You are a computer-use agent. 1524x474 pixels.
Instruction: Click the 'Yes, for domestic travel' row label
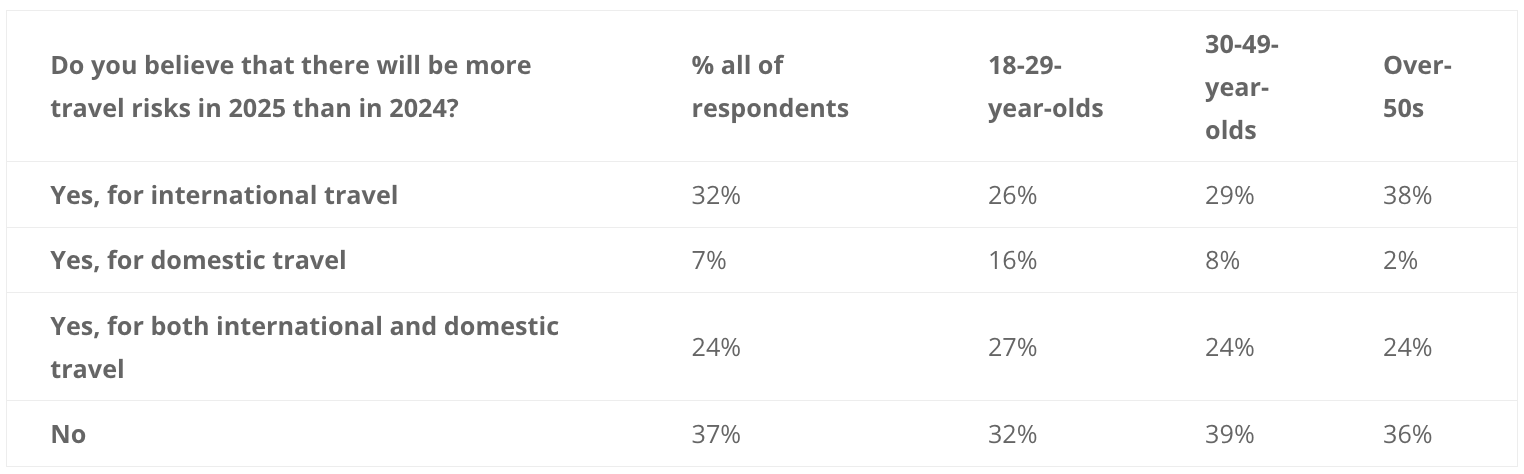[198, 260]
